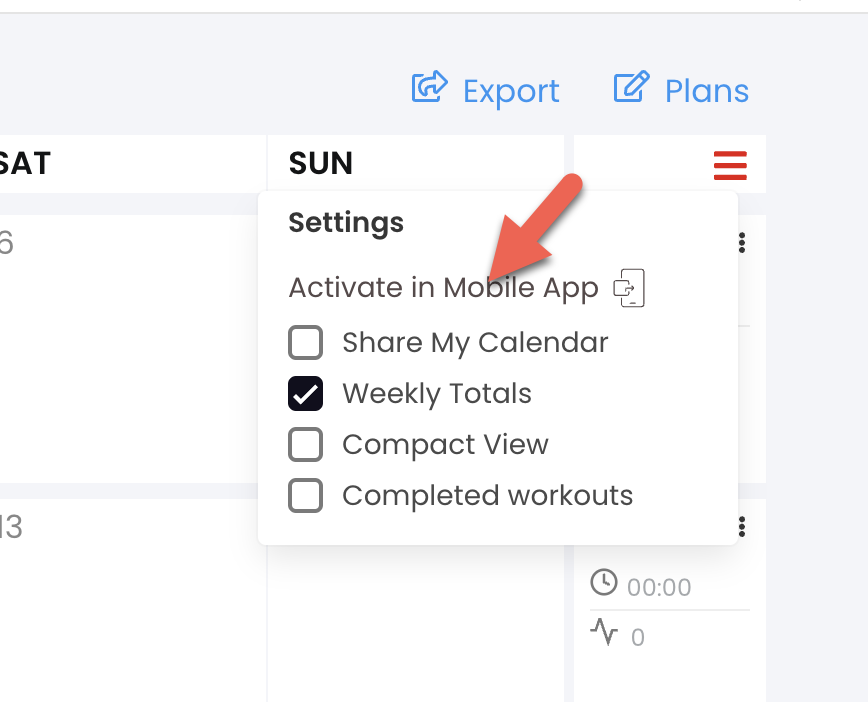Select Activate in Mobile App
868x702 pixels.
[x=443, y=288]
